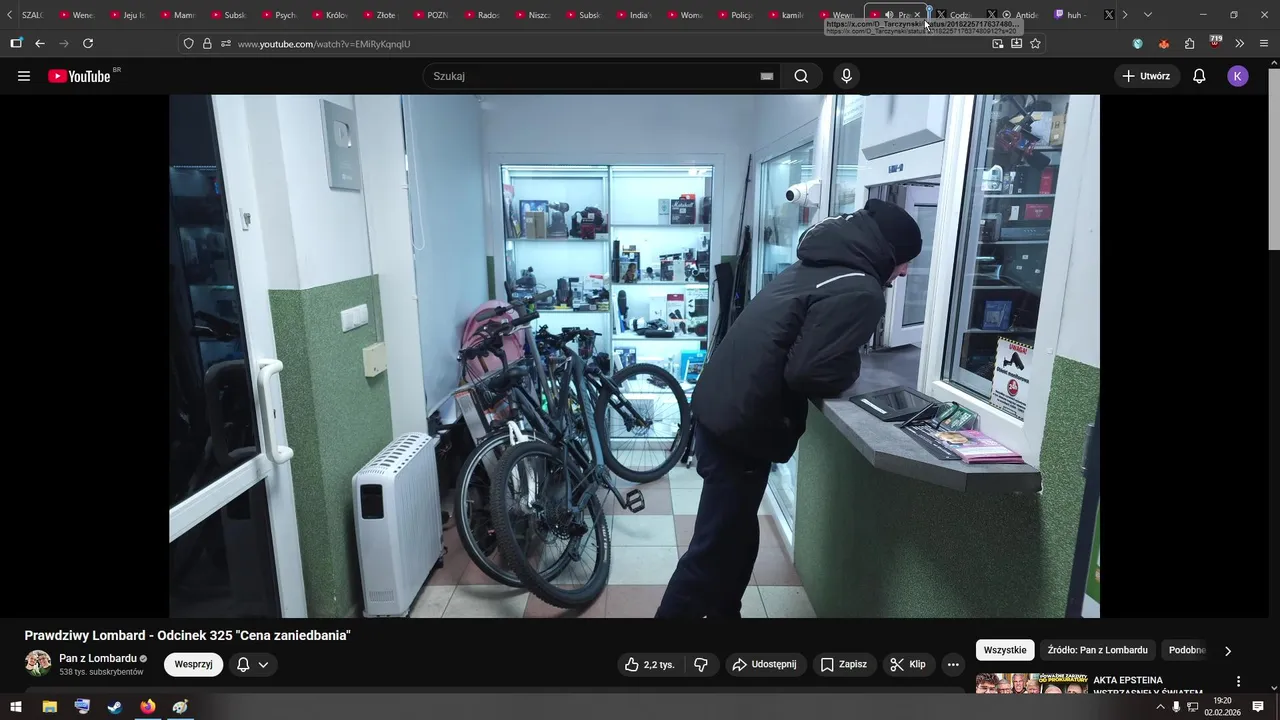Open Windows notification center
The image size is (1280, 720).
pyautogui.click(x=1258, y=707)
